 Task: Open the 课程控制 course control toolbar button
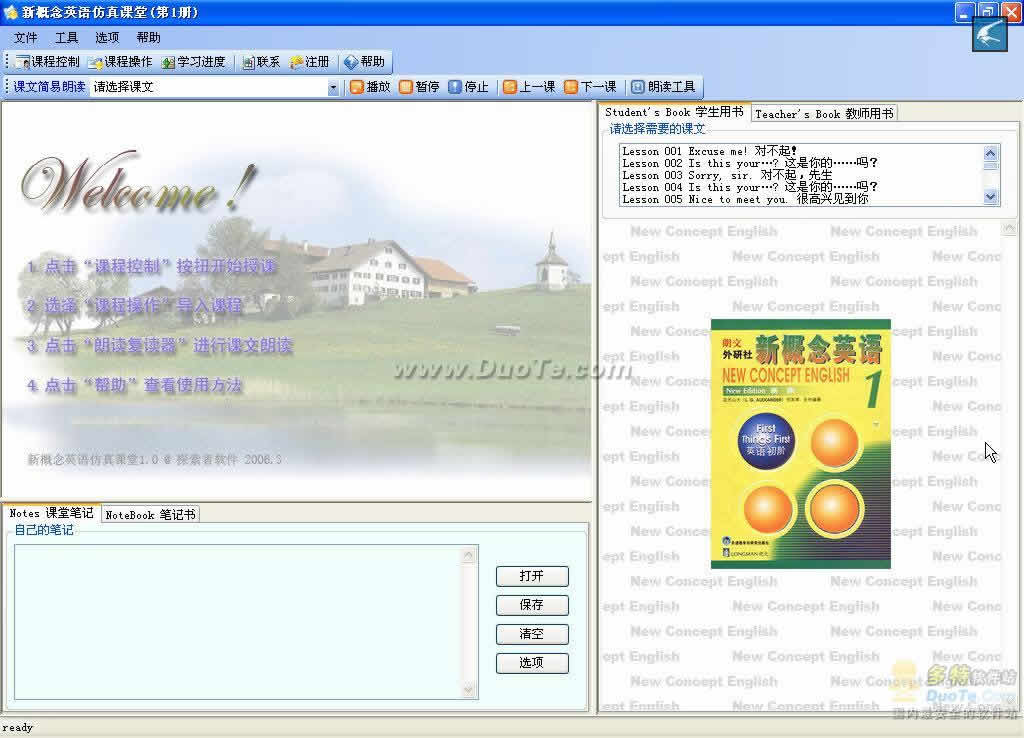[x=47, y=62]
